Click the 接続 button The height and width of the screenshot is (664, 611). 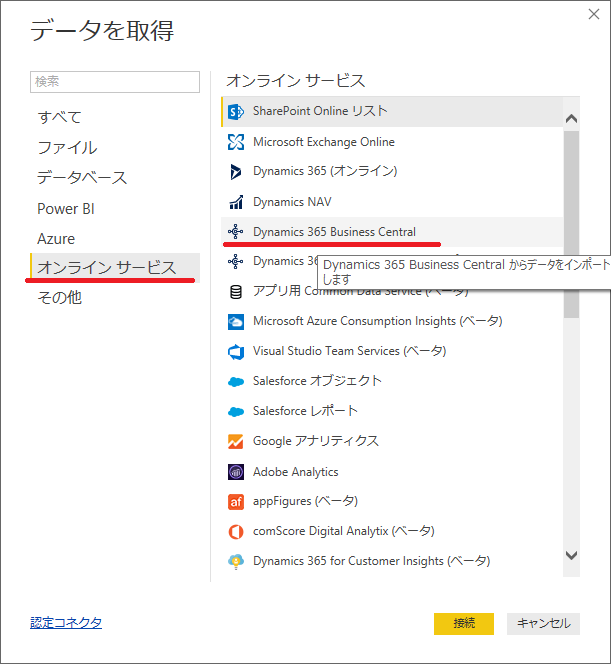(x=464, y=623)
